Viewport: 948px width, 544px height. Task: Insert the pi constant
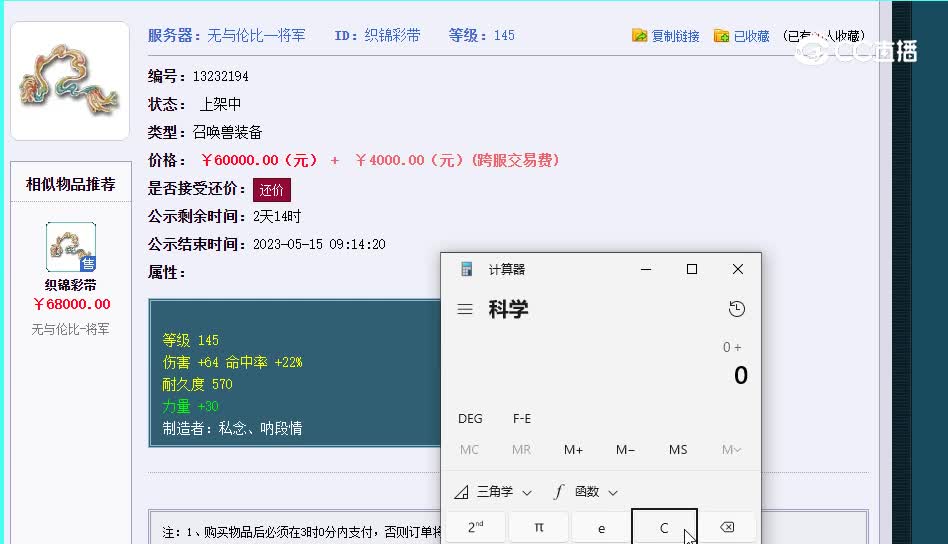tap(538, 528)
